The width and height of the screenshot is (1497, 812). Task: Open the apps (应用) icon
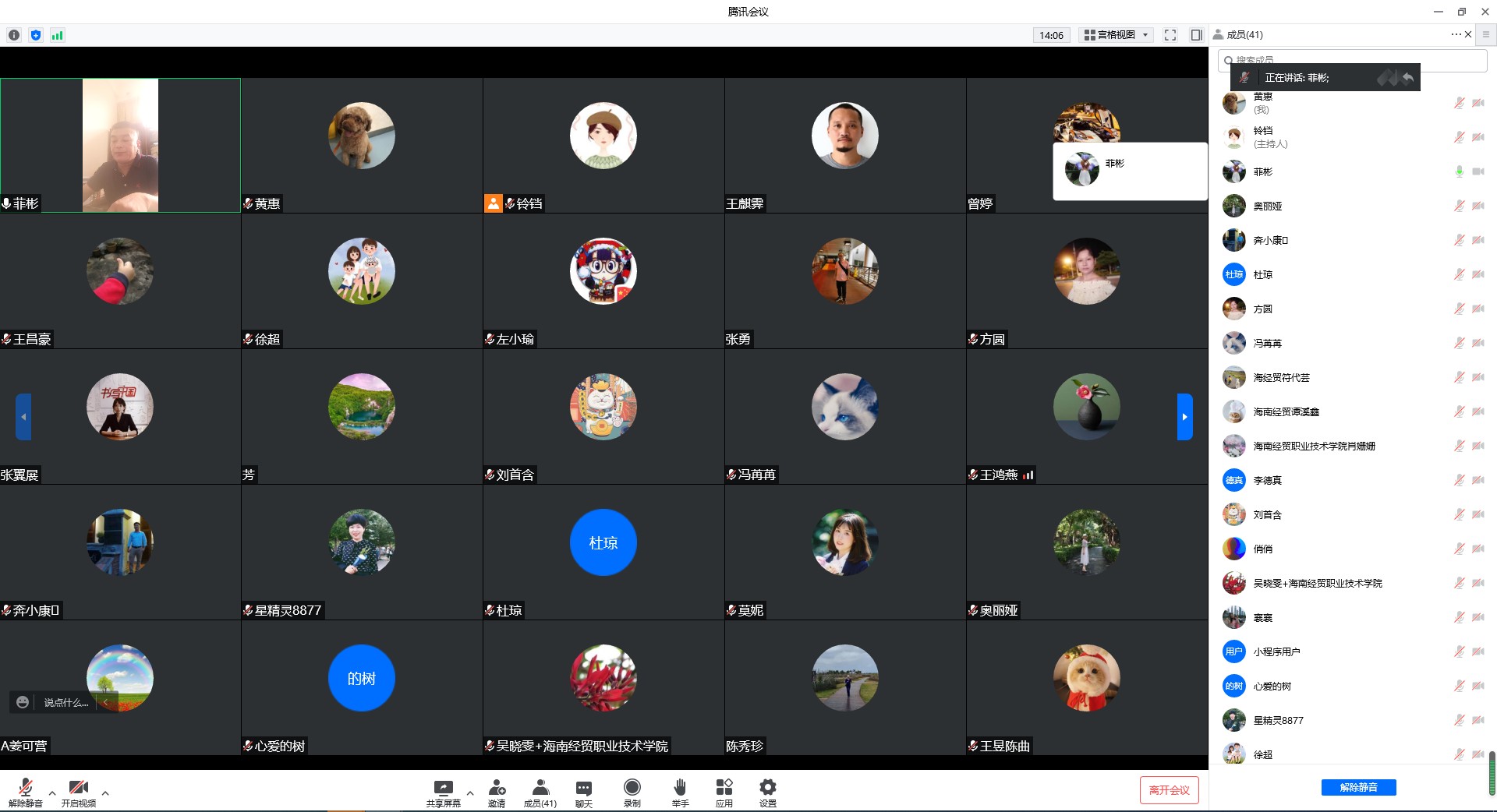[x=724, y=791]
